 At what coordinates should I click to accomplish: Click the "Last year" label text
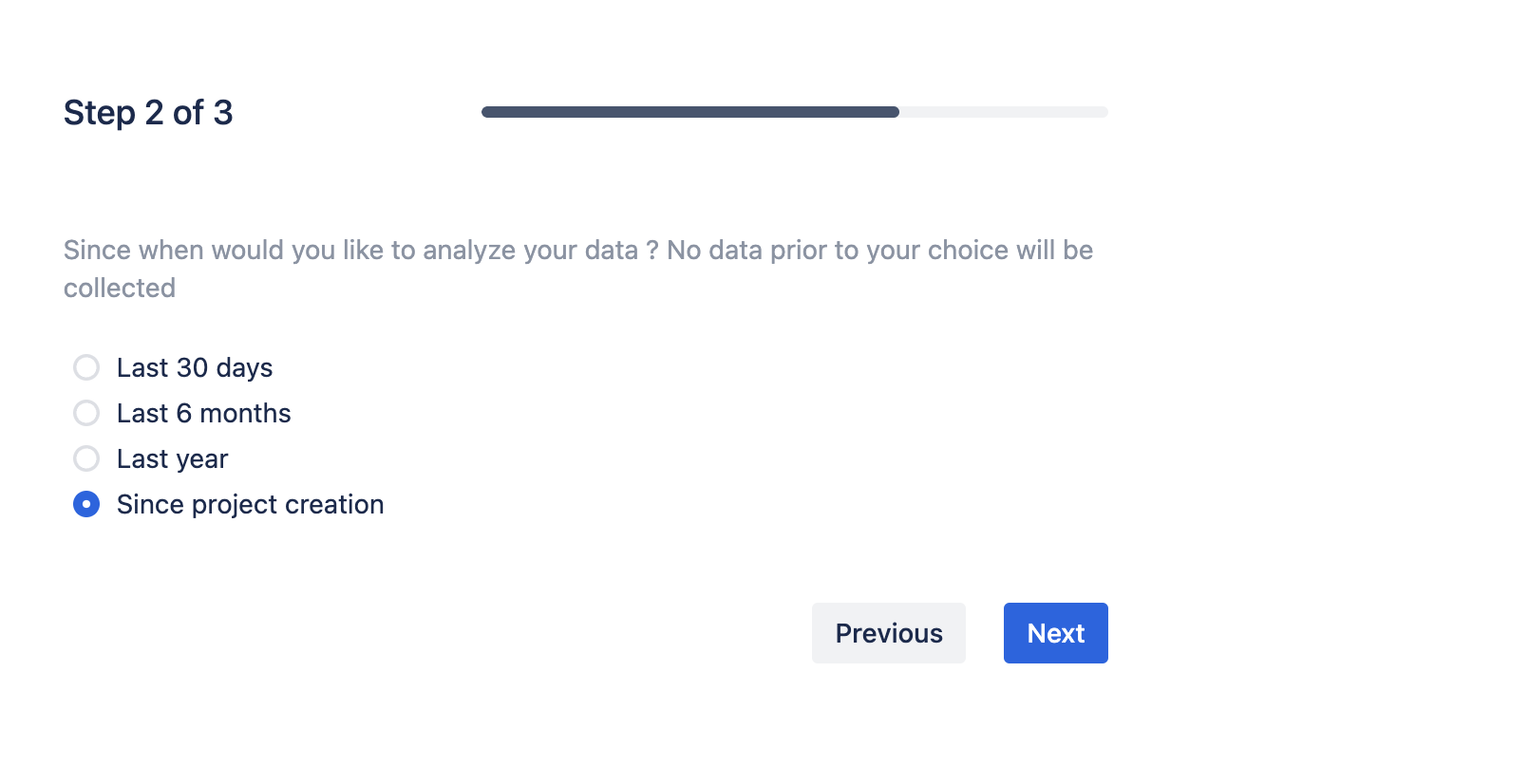[x=172, y=458]
